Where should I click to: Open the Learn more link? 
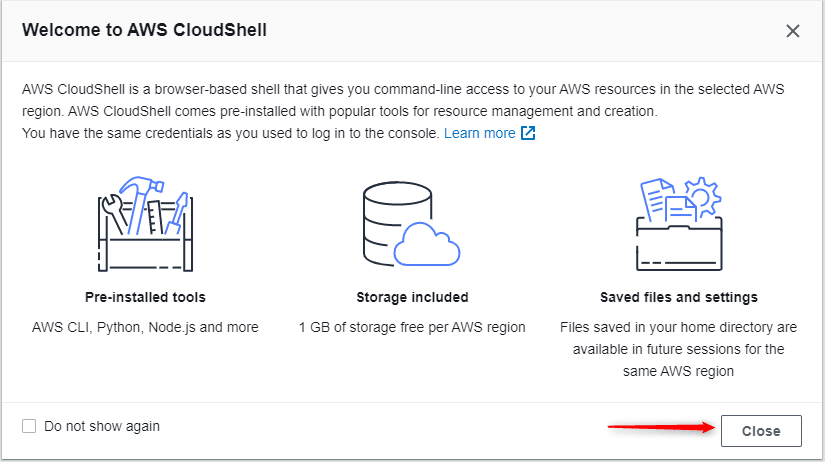(479, 133)
